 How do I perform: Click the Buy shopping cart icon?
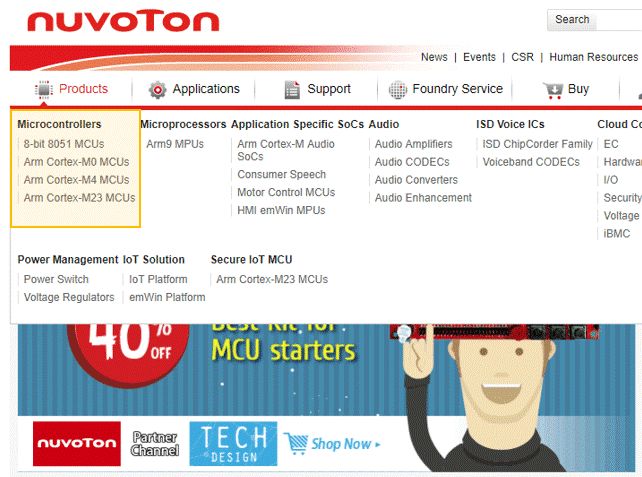point(553,90)
